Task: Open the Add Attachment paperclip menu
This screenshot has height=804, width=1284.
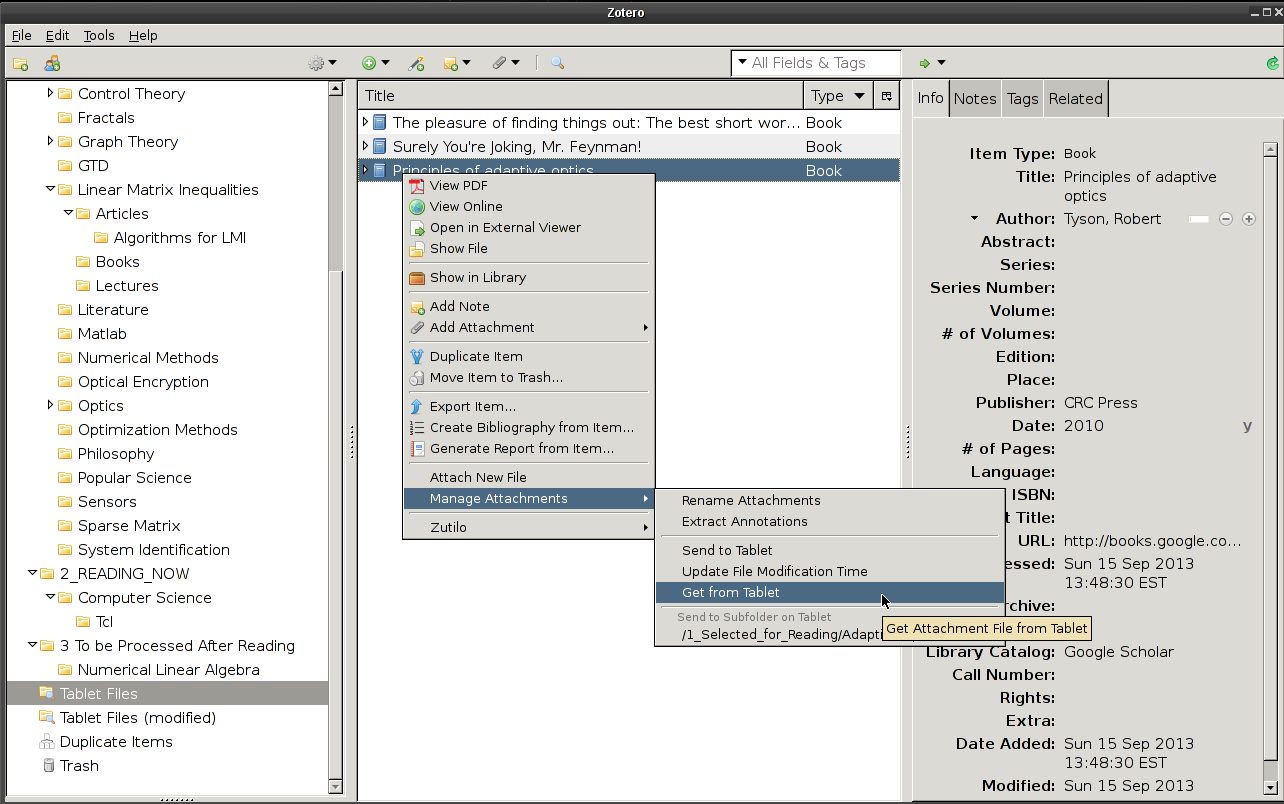Action: pos(505,63)
